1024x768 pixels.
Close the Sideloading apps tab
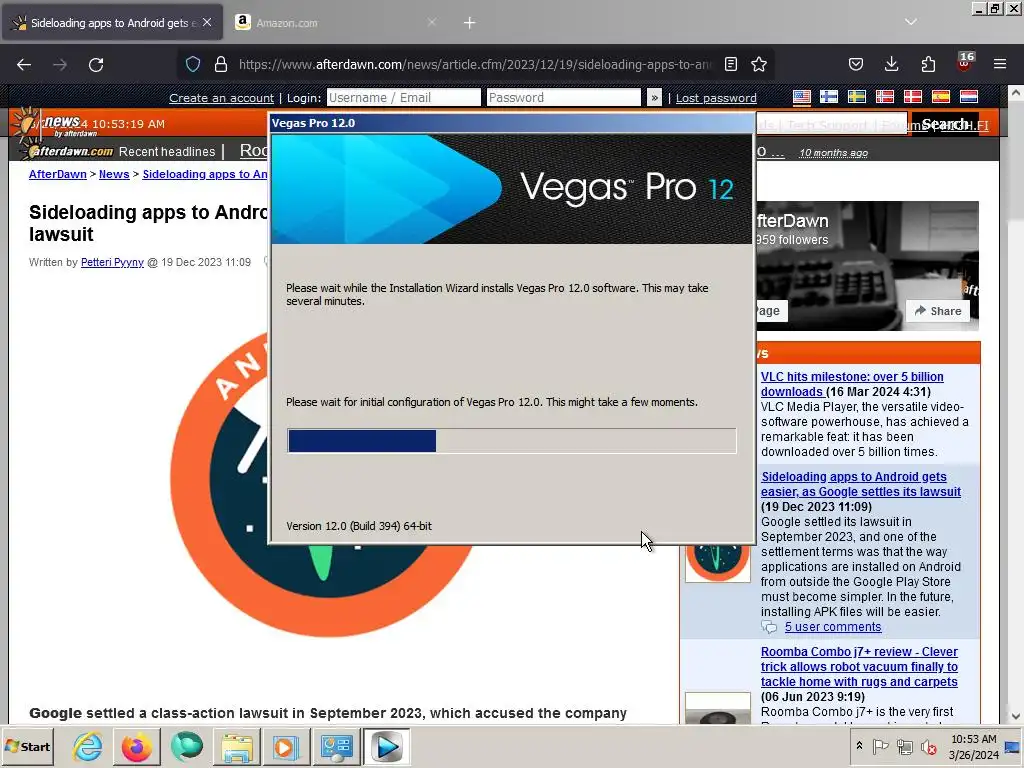pos(207,22)
